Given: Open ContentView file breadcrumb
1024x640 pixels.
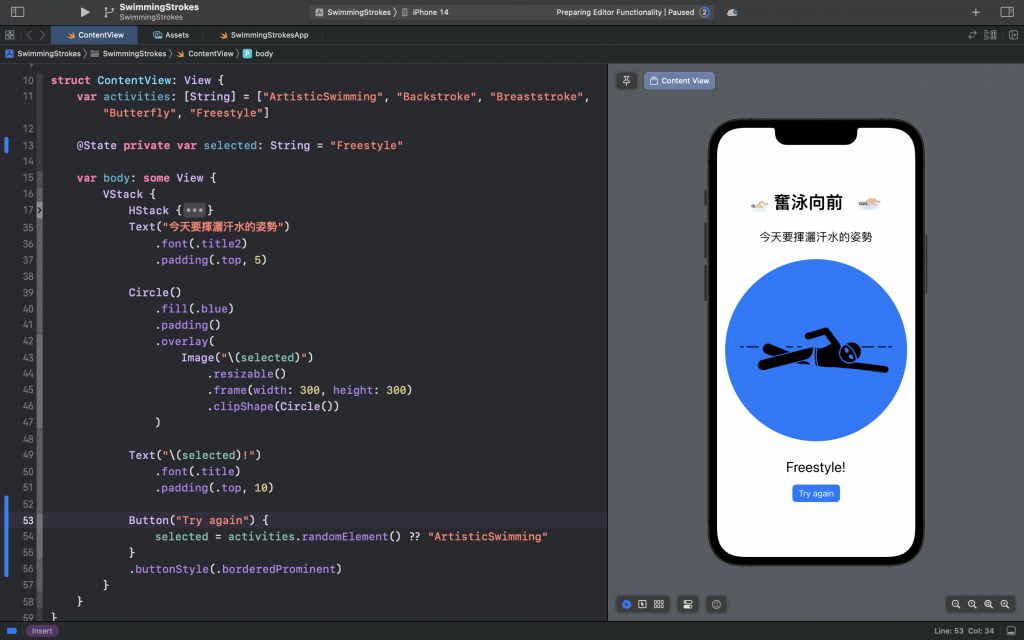Looking at the screenshot, I should pos(205,54).
